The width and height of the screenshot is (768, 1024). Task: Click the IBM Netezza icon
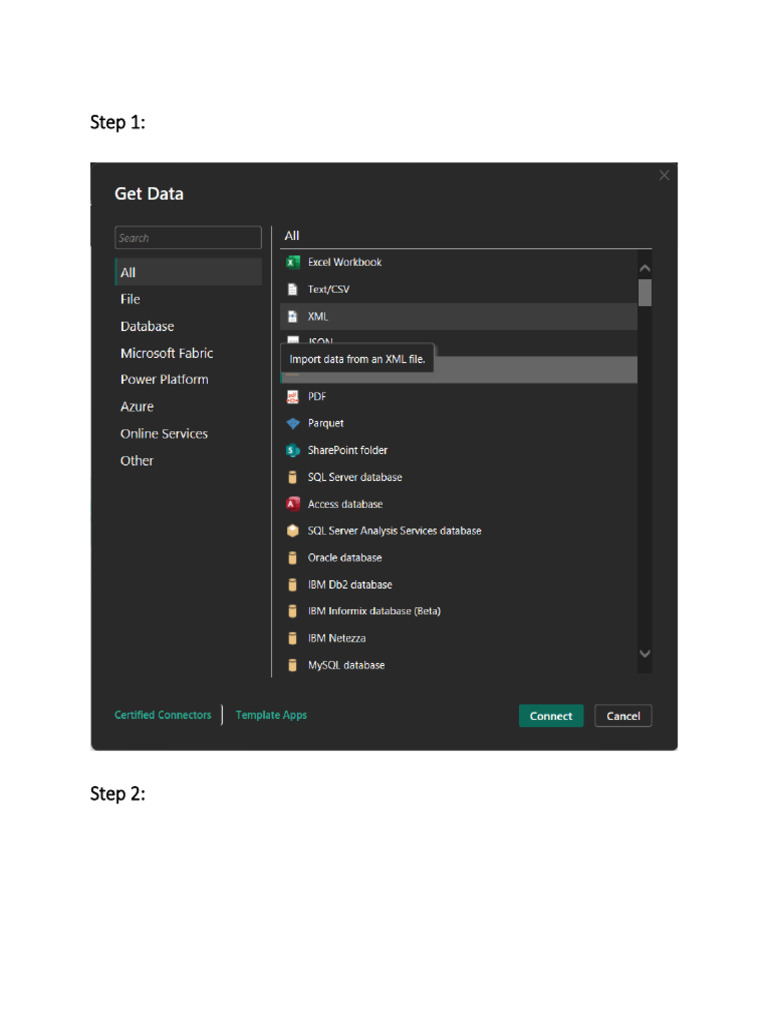(293, 638)
